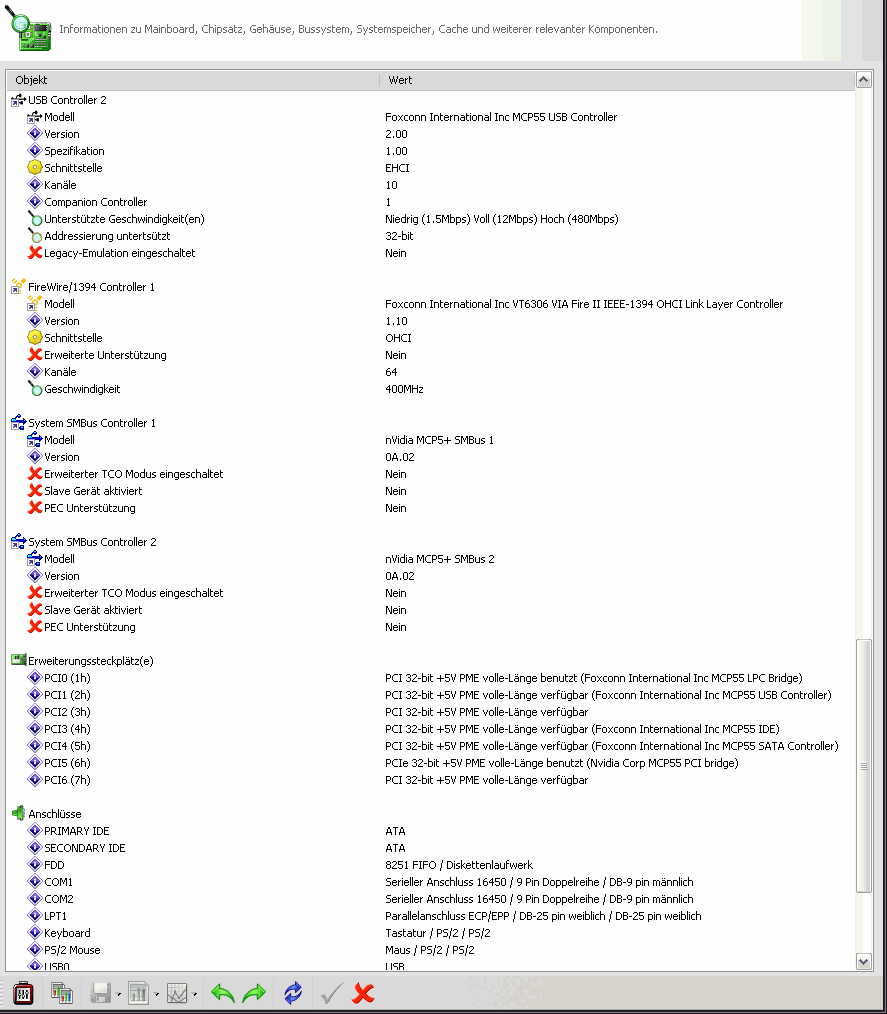Viewport: 887px width, 1014px height.
Task: Select the PCI6 (7h) row label
Action: (x=67, y=780)
